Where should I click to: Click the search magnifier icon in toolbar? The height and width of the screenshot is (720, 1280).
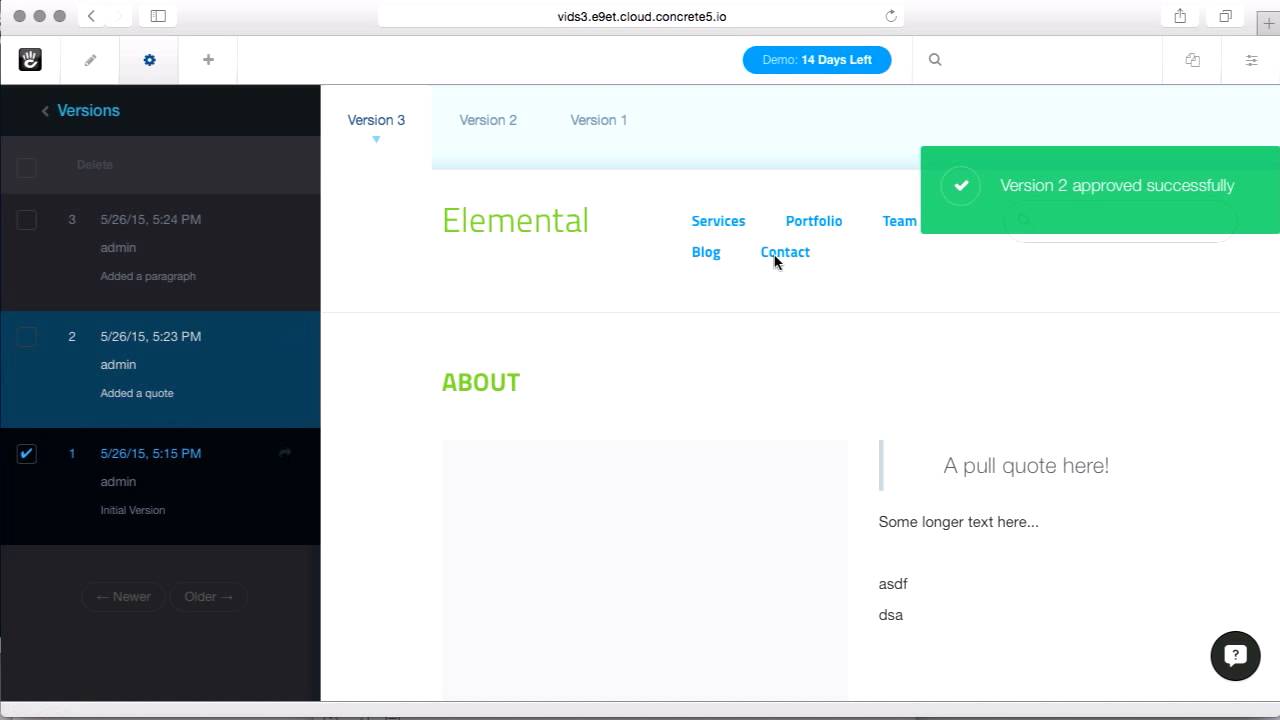coord(935,60)
